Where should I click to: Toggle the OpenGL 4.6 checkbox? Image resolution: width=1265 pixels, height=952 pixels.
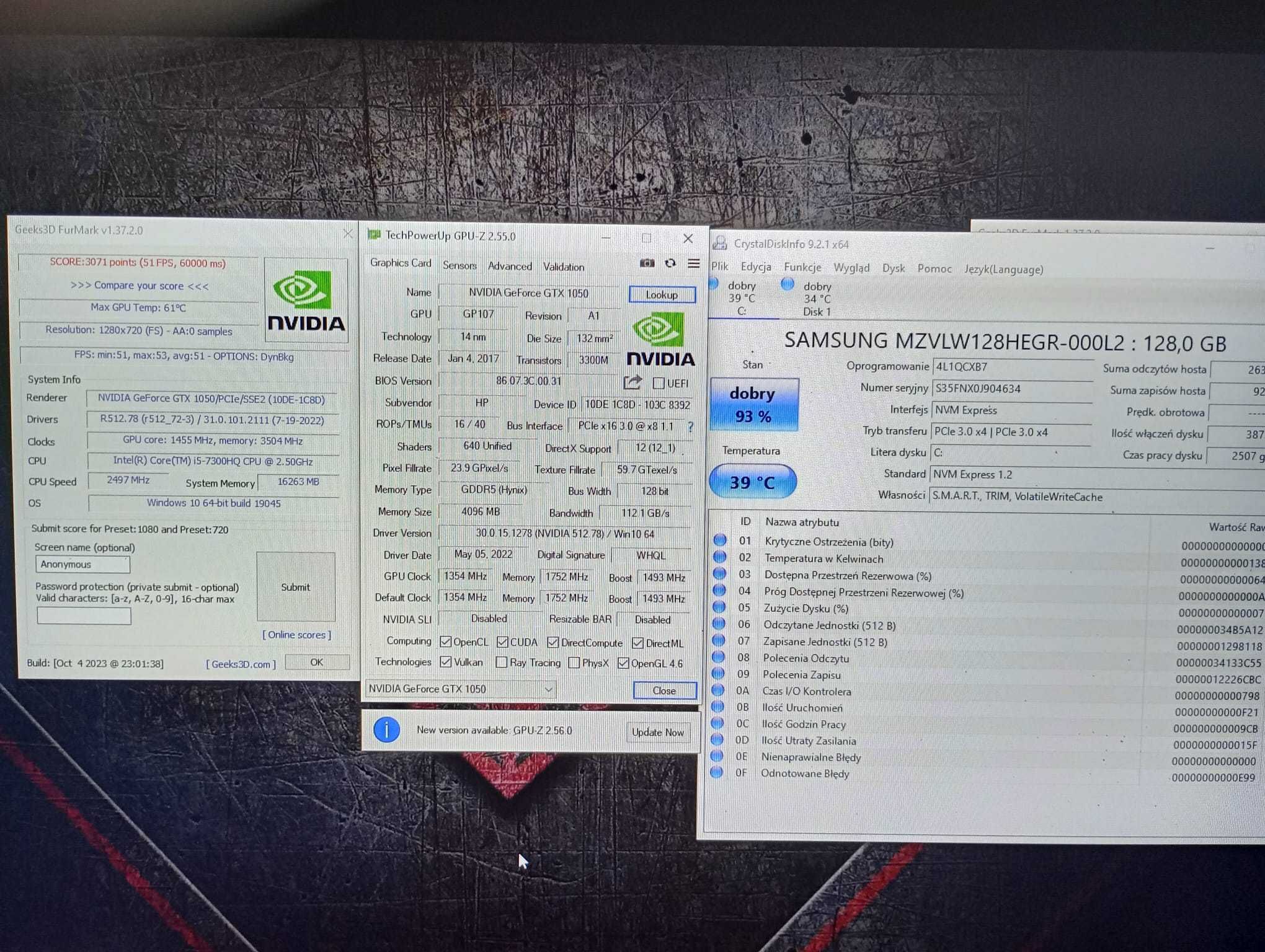coord(623,663)
